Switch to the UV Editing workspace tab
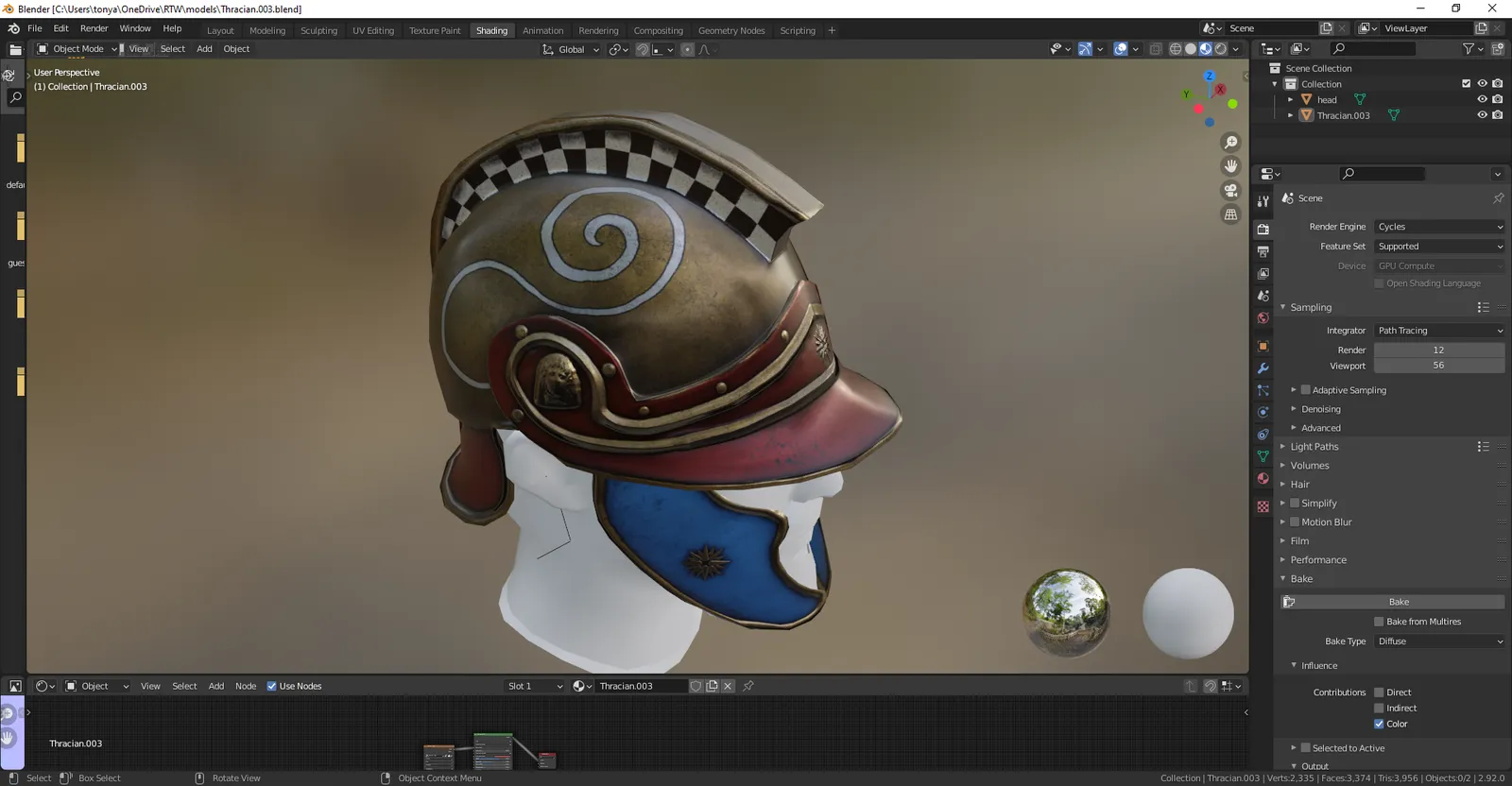This screenshot has height=786, width=1512. [x=373, y=30]
